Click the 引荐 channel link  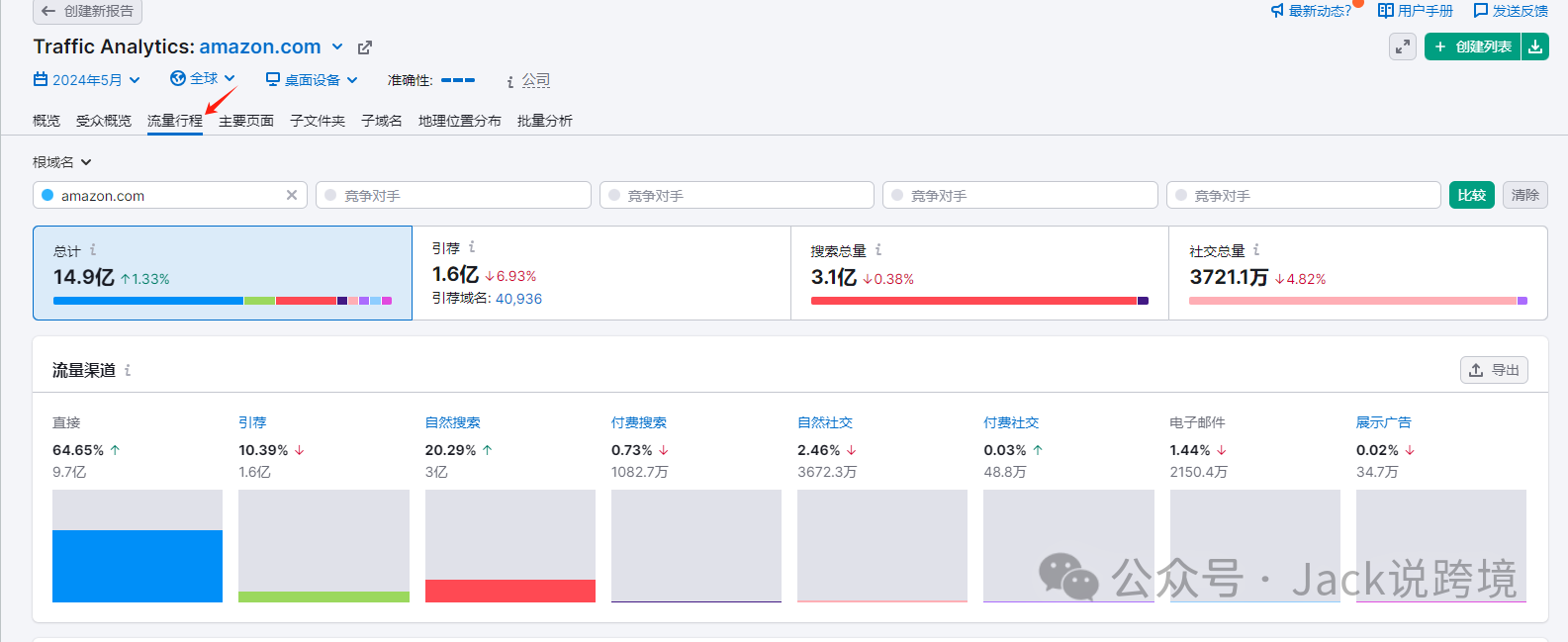point(252,422)
